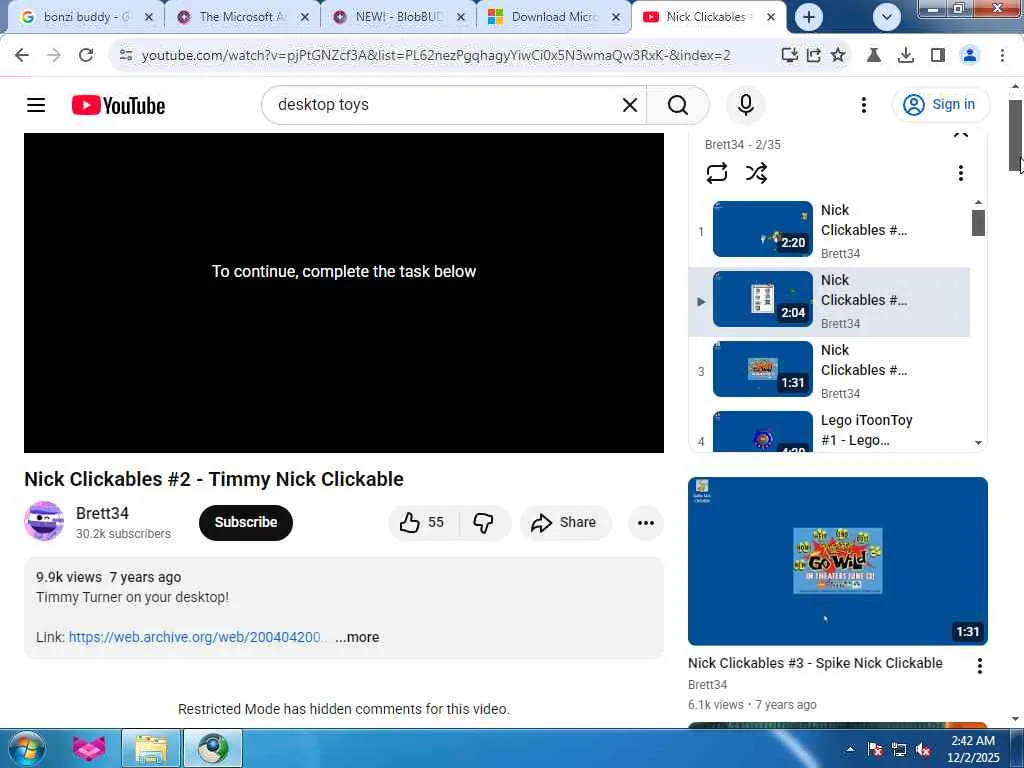Open options for Nick Clickables #3 suggestion

[x=979, y=666]
